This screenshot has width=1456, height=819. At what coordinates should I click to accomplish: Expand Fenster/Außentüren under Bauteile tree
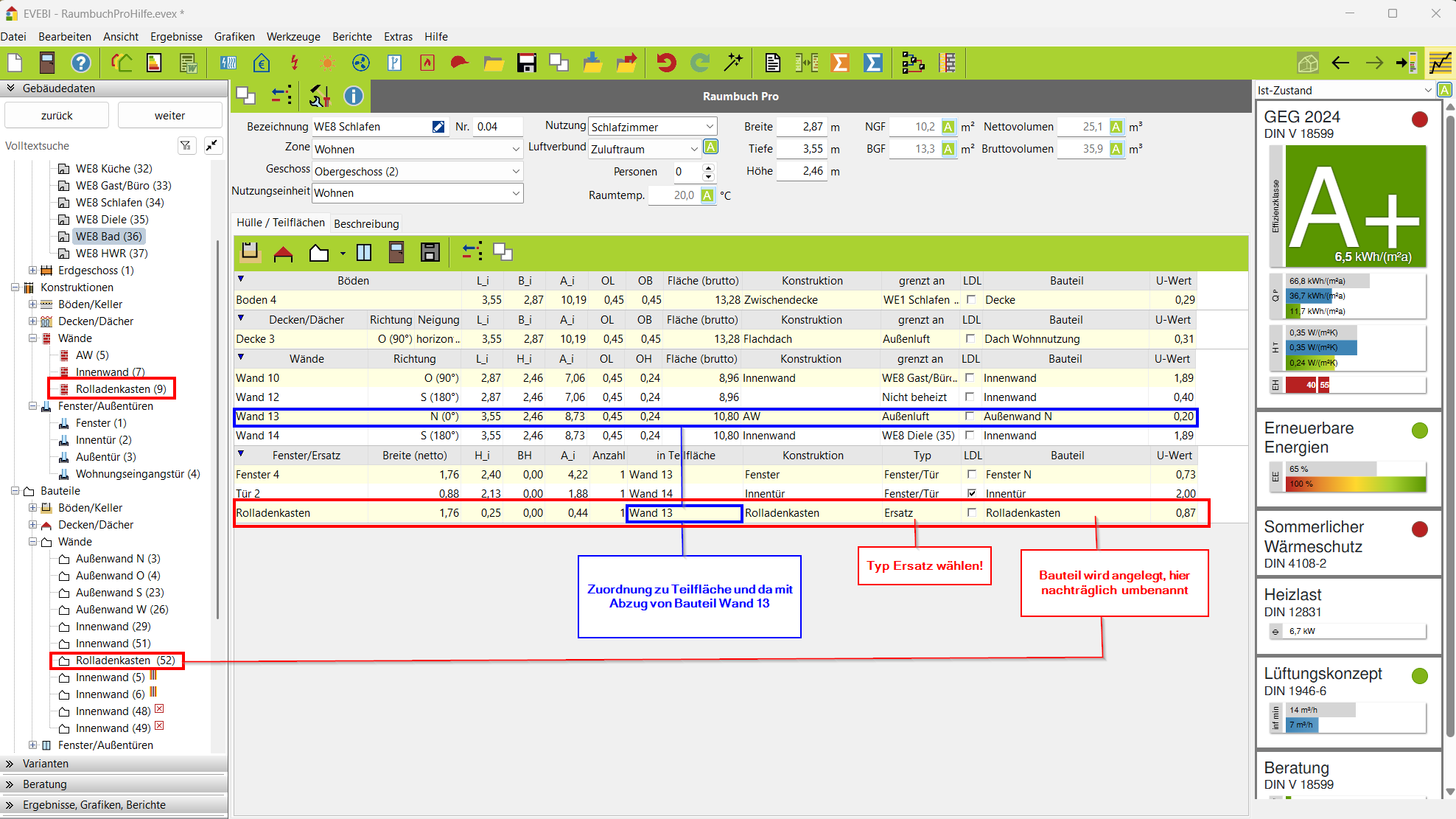pyautogui.click(x=32, y=745)
